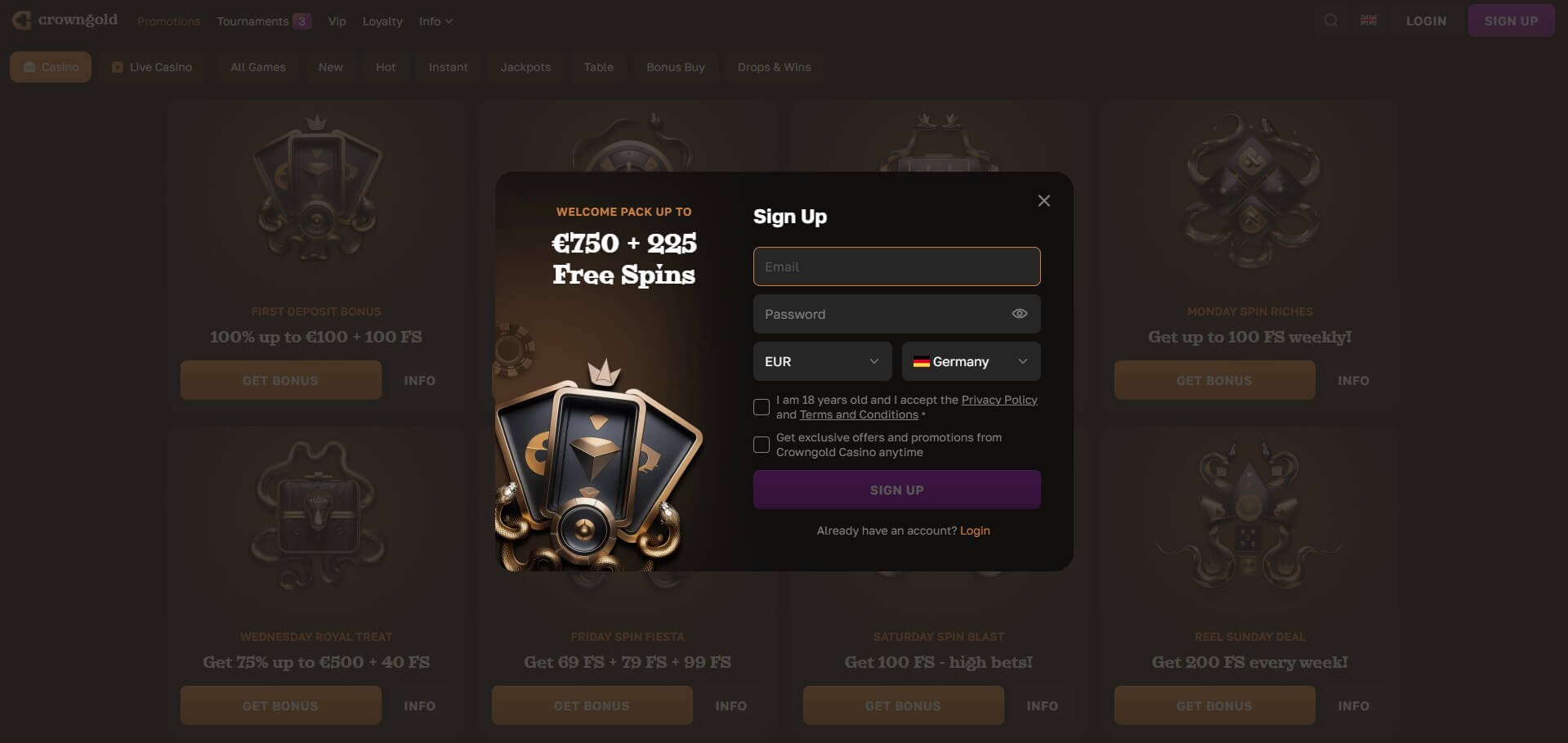Click the Login link below form
The width and height of the screenshot is (1568, 743).
coord(975,530)
